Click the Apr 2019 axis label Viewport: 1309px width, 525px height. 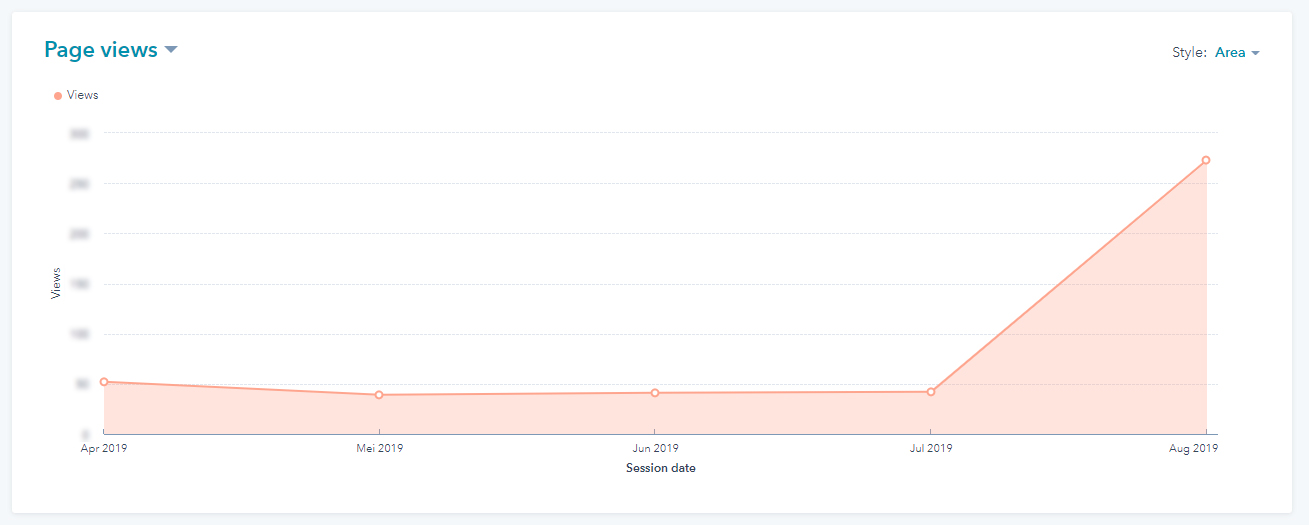104,448
